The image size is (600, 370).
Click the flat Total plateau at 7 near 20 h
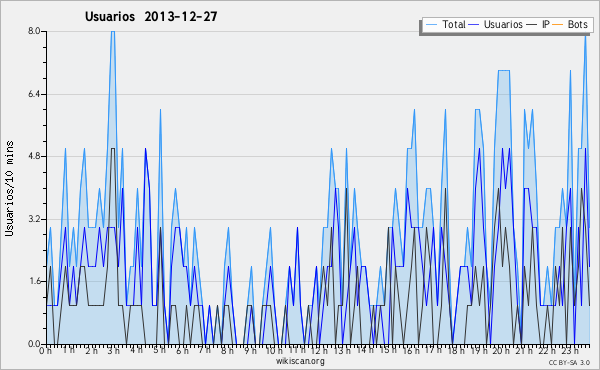tap(504, 70)
